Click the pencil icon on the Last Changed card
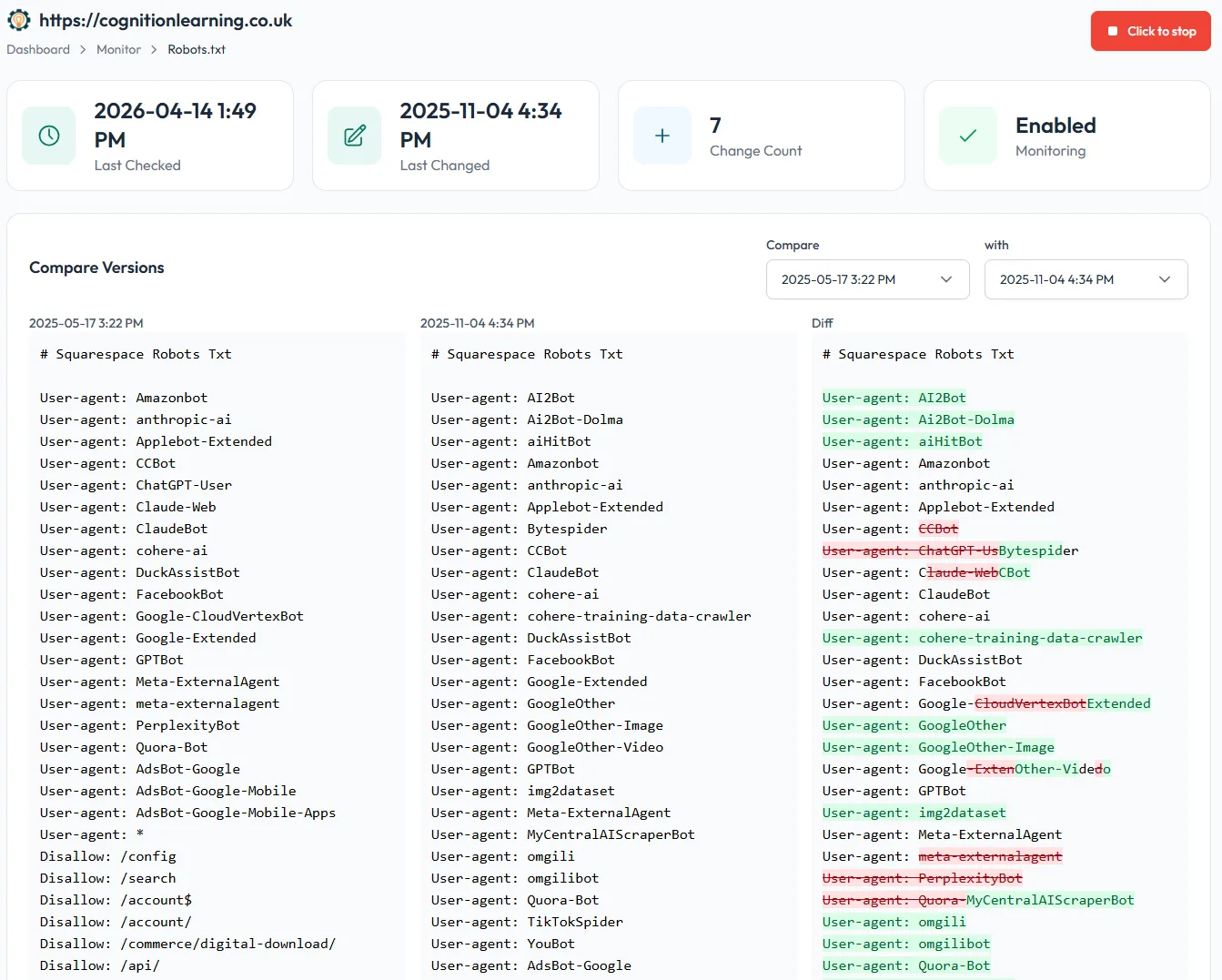 coord(354,136)
